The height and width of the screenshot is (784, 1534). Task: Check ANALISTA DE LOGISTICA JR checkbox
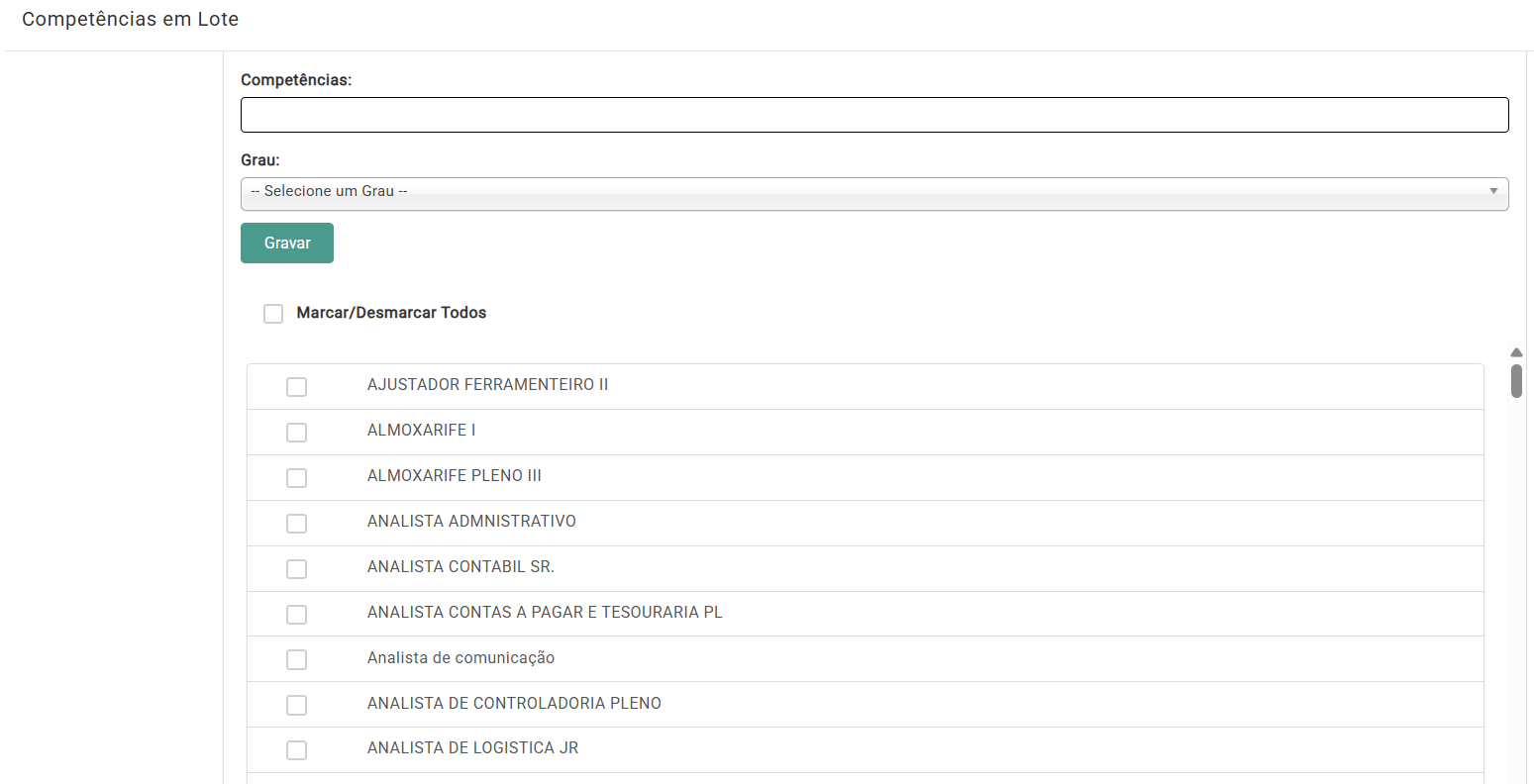point(296,750)
